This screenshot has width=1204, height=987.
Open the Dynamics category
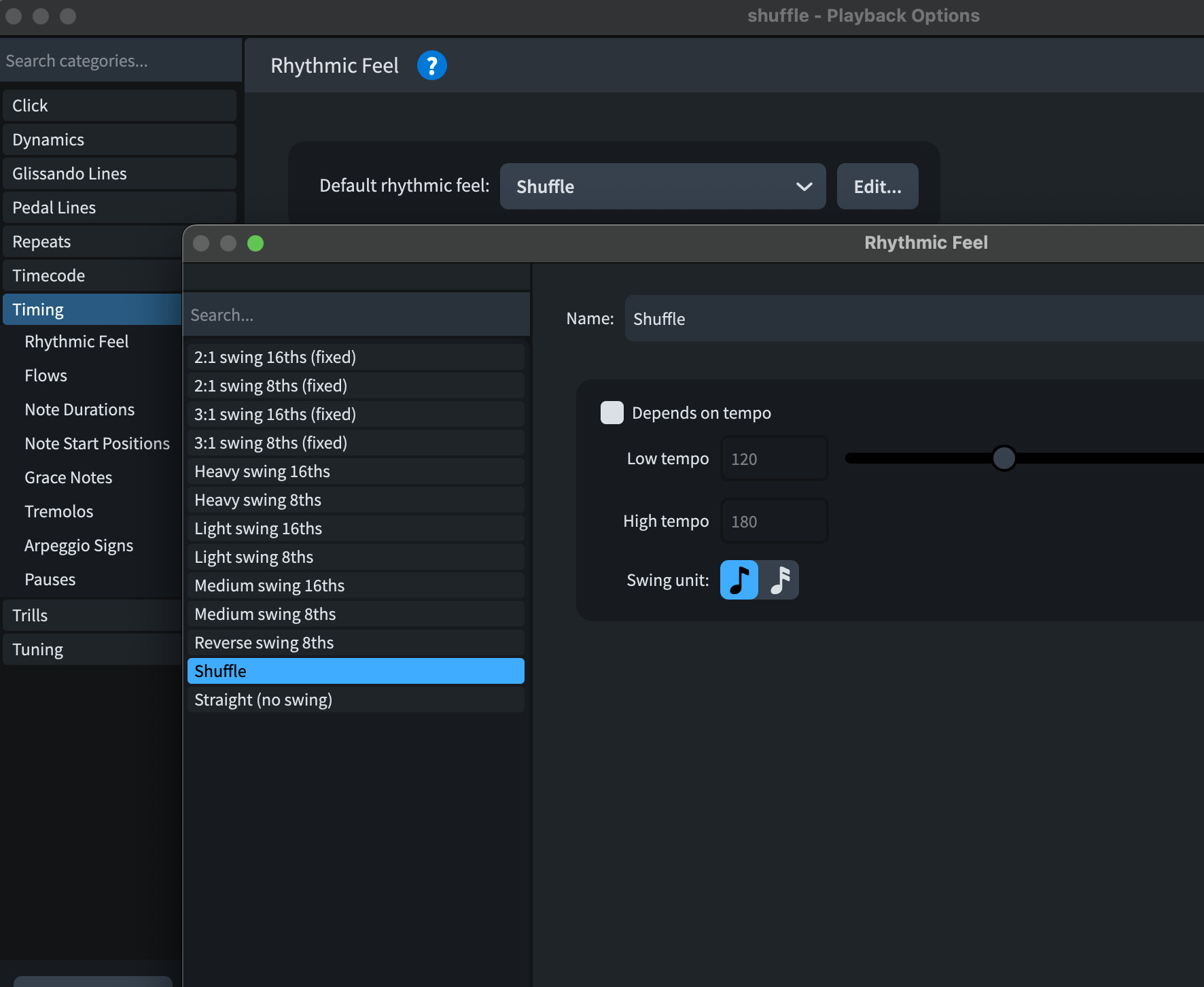tap(120, 139)
